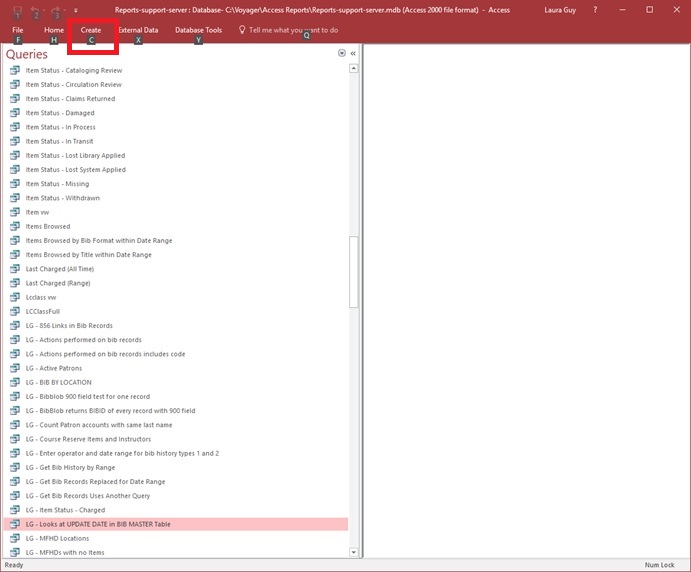Click the query icon for Item Status - Damaged
Image resolution: width=691 pixels, height=572 pixels.
(15, 113)
